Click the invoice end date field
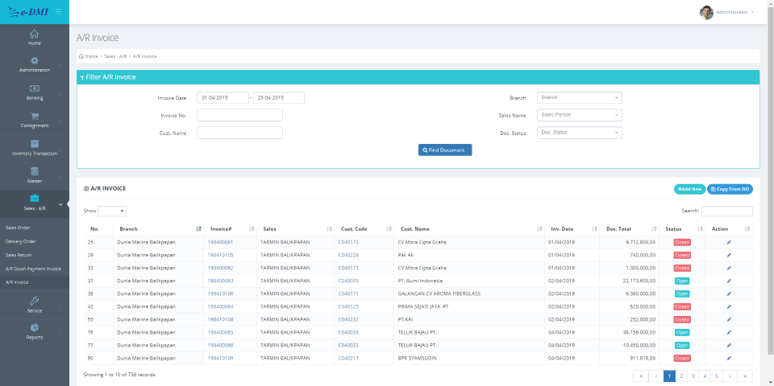 click(x=279, y=98)
